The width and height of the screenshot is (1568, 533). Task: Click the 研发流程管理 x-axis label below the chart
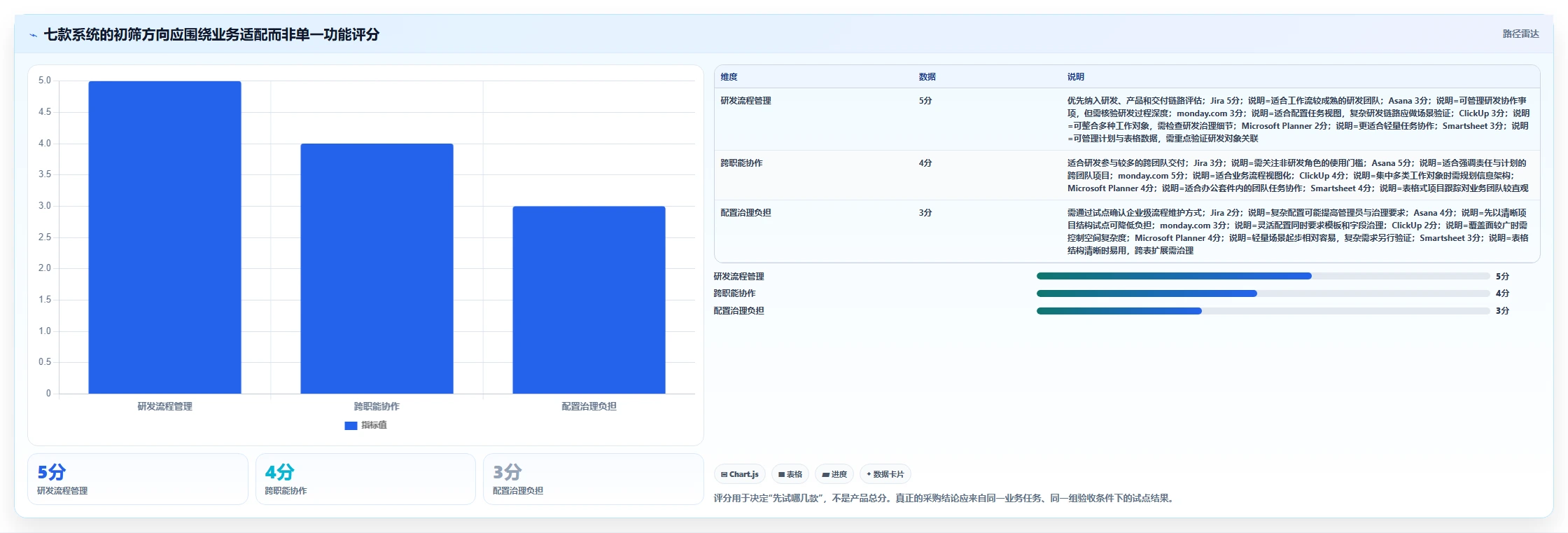coord(164,406)
